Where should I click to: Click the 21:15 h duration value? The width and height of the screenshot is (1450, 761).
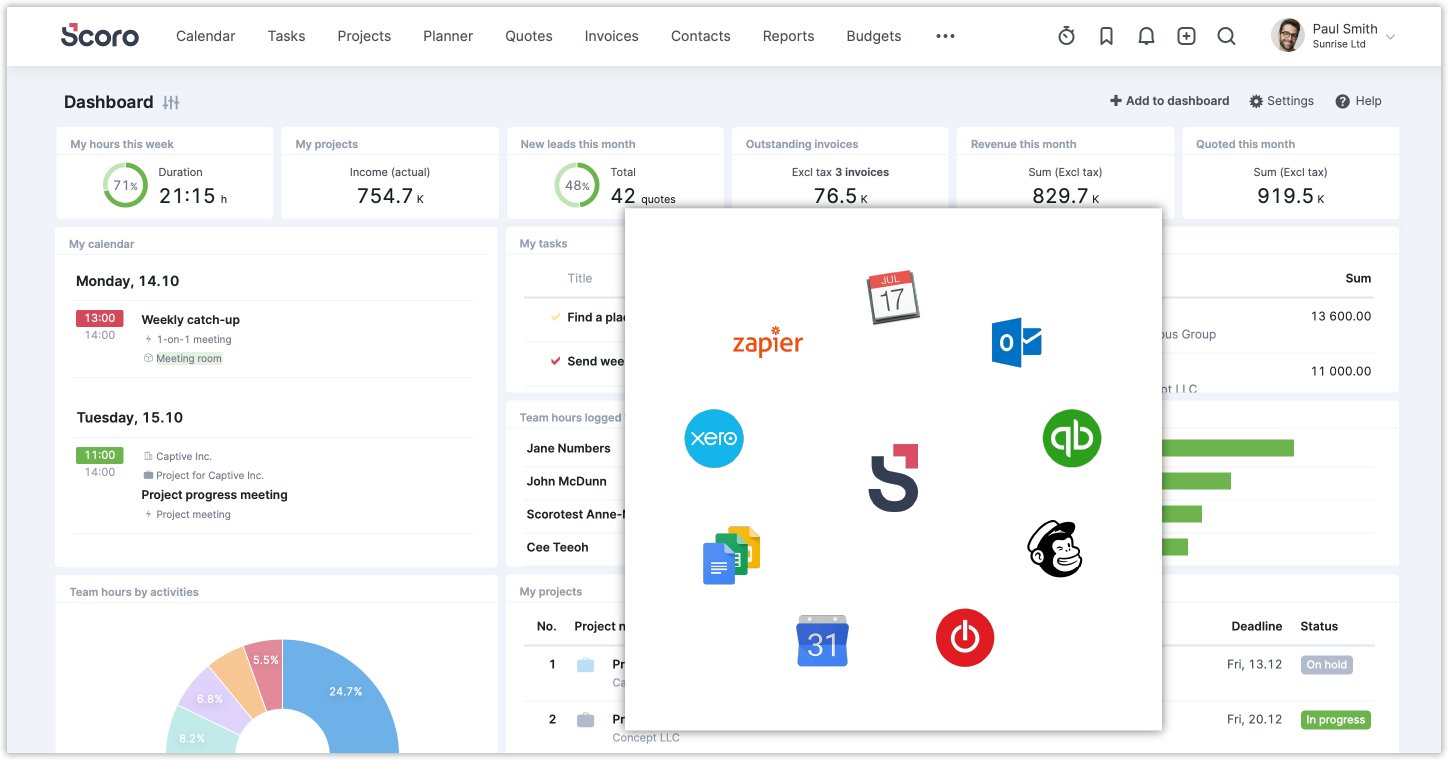coord(193,196)
